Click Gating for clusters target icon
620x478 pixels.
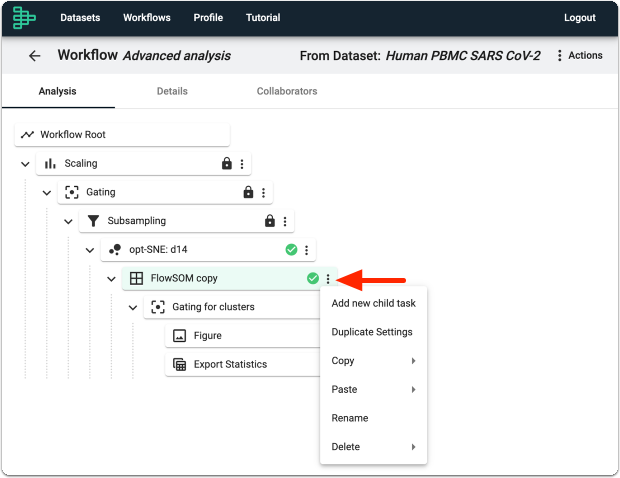(x=158, y=307)
